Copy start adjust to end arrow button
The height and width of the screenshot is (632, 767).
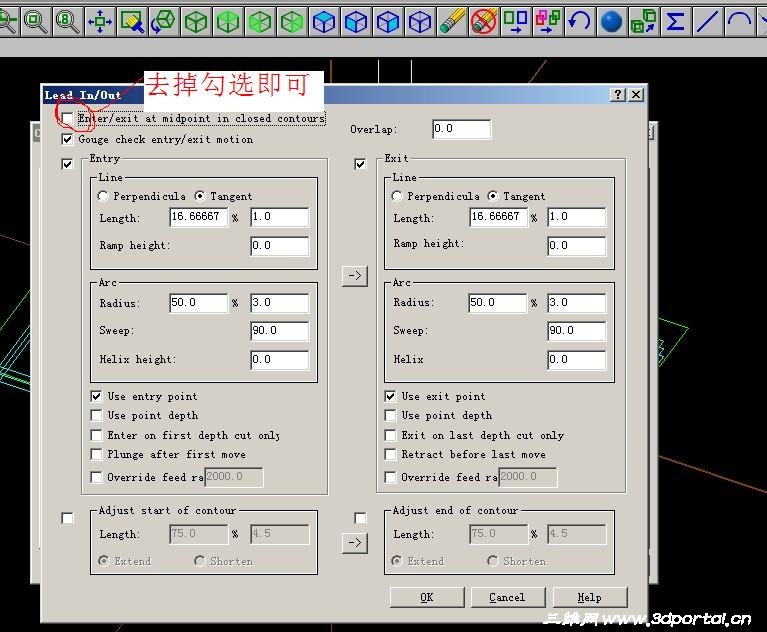coord(355,543)
